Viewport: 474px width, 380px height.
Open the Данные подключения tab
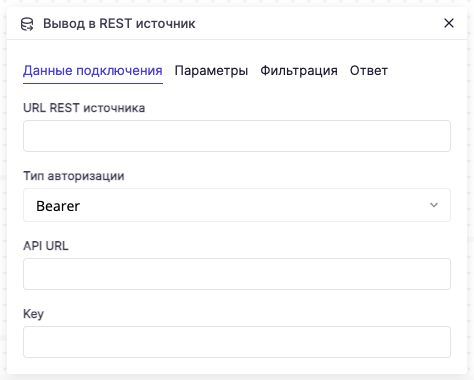pos(93,71)
